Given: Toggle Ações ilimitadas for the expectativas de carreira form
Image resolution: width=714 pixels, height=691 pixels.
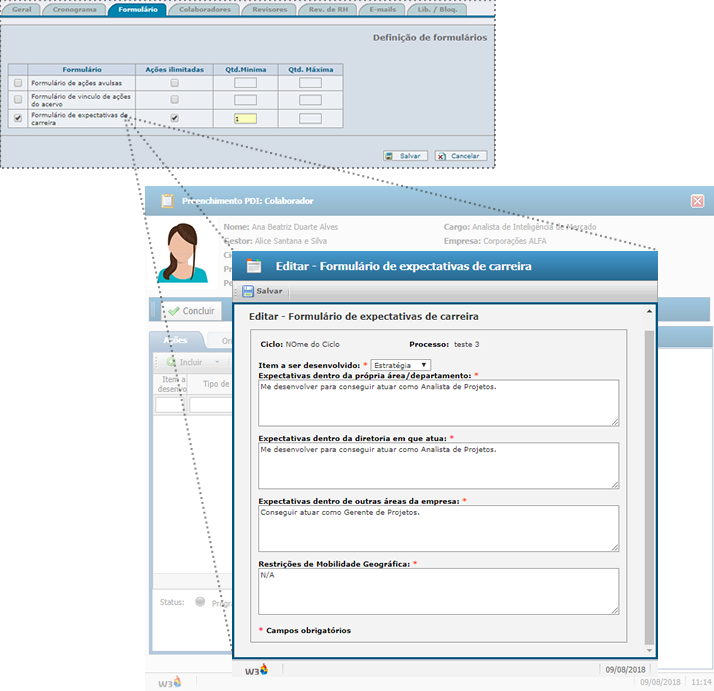Looking at the screenshot, I should tap(174, 118).
